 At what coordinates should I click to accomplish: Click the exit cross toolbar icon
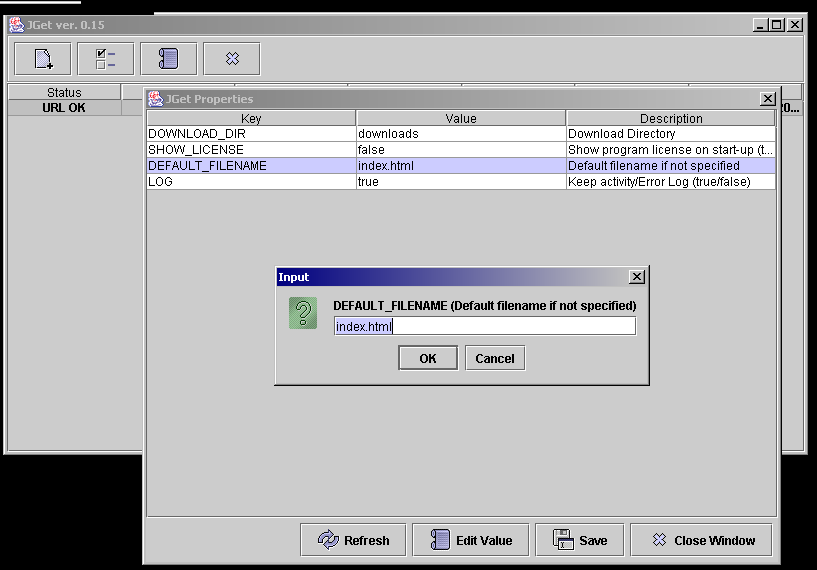click(232, 59)
